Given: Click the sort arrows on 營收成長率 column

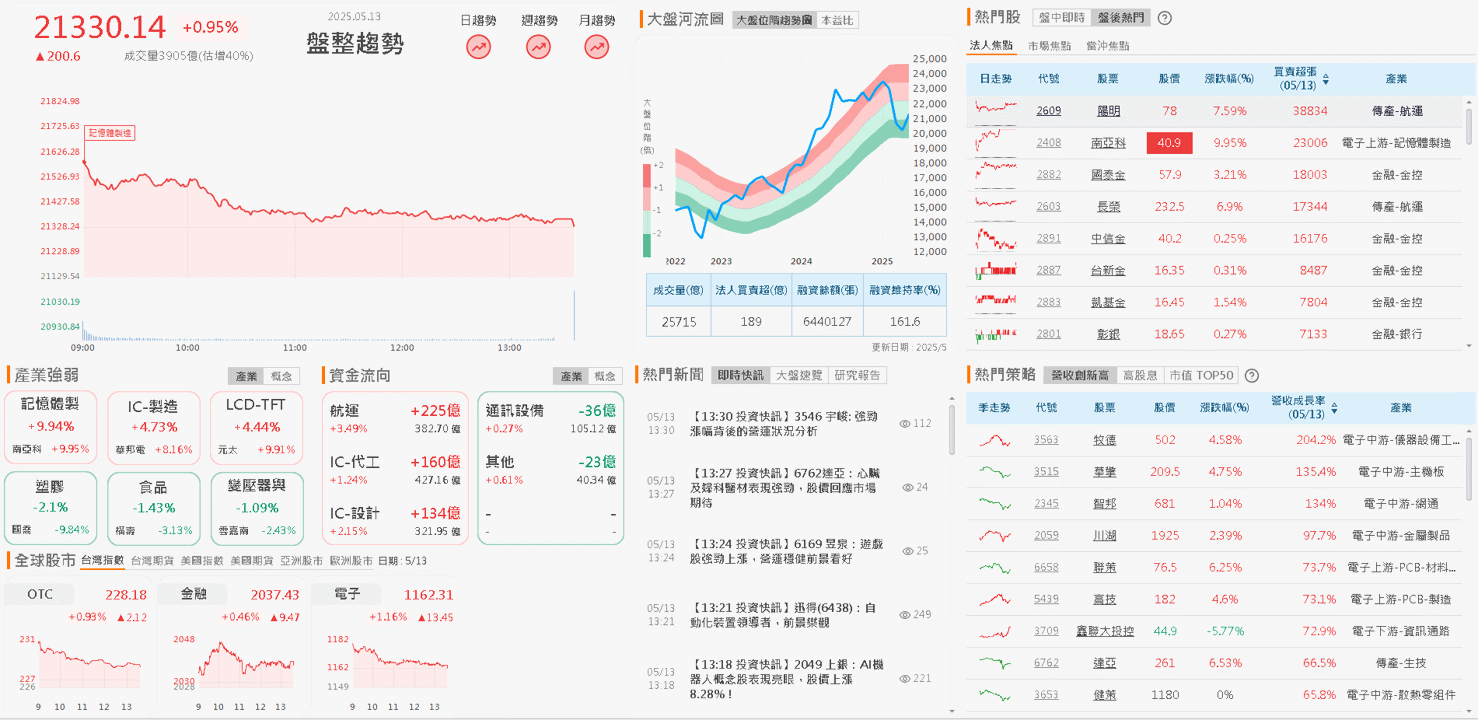Looking at the screenshot, I should 1334,407.
